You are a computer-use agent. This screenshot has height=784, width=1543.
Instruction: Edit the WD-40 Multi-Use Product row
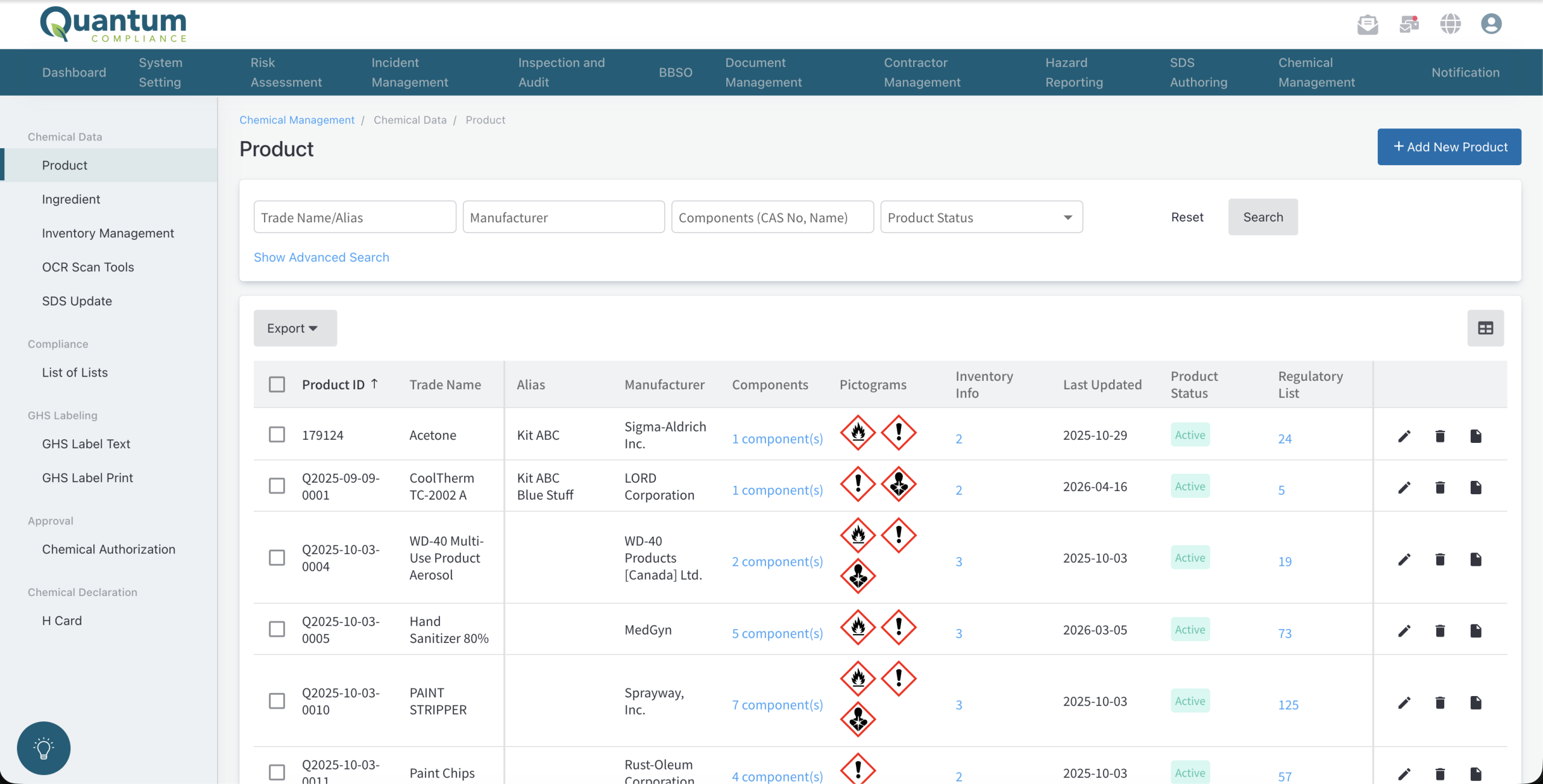[1404, 559]
